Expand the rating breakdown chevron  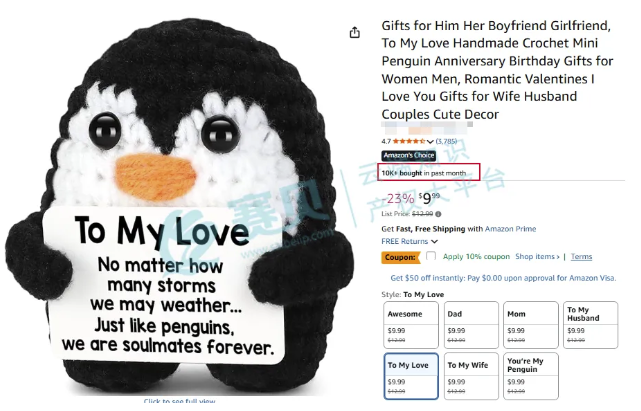(x=430, y=142)
